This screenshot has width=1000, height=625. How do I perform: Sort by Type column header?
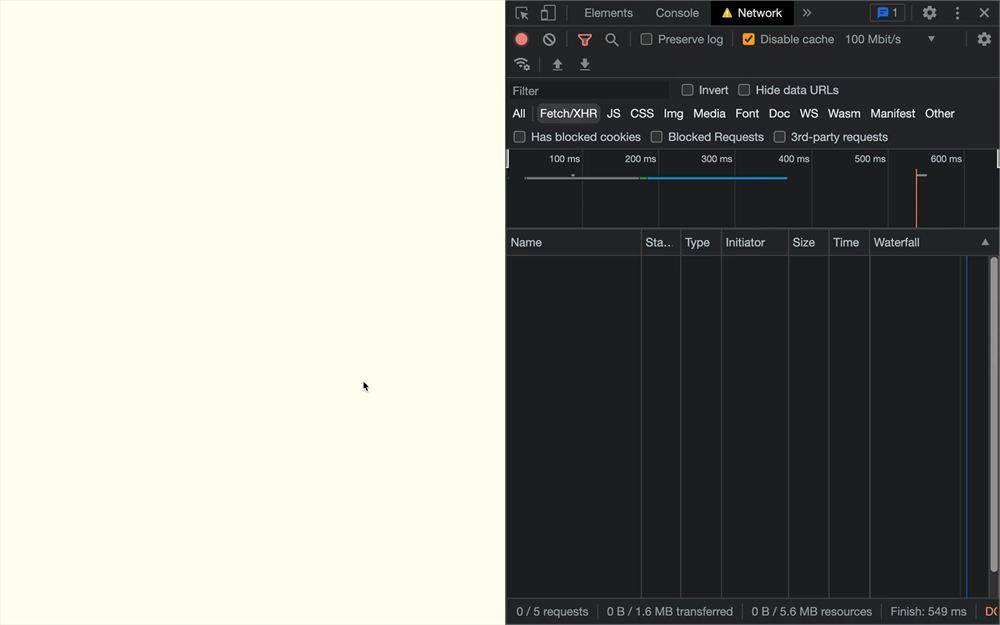(700, 242)
